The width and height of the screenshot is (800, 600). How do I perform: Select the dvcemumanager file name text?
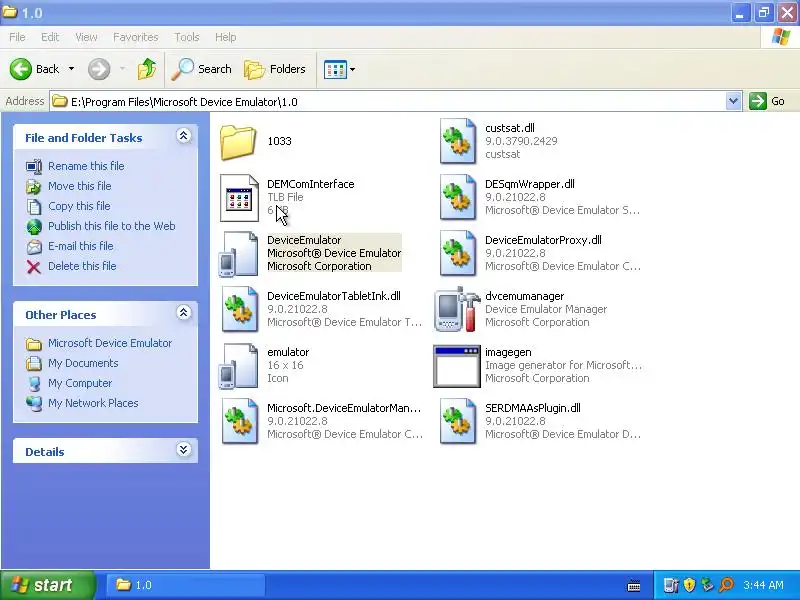pos(524,296)
